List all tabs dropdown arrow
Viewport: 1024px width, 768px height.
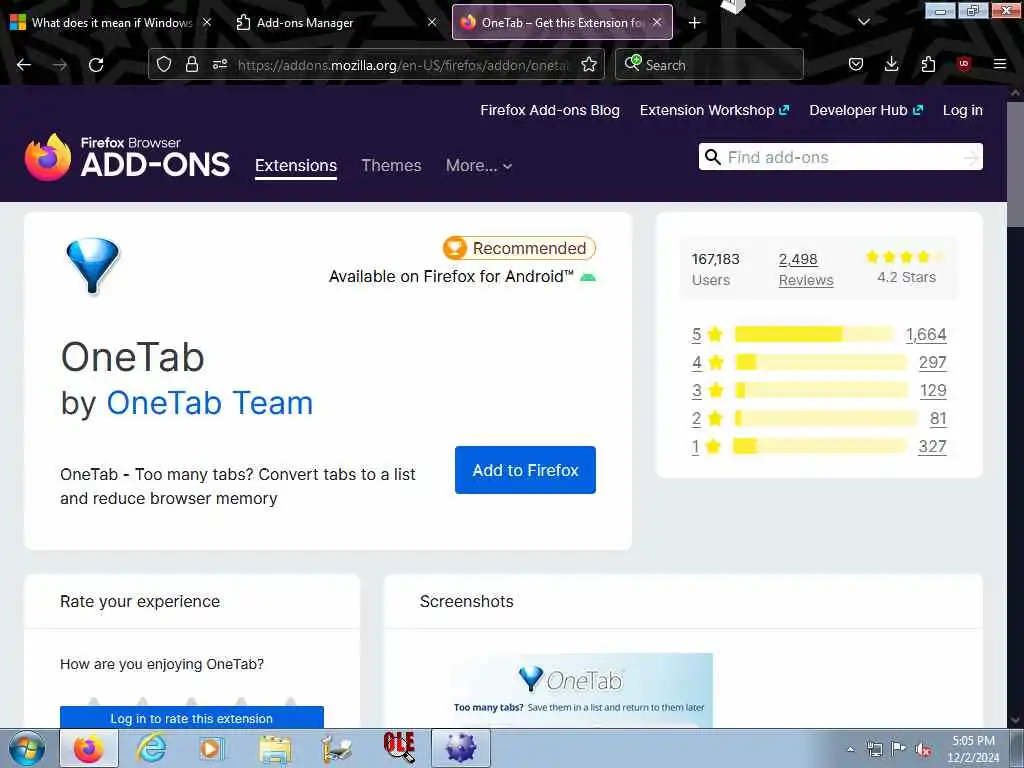[x=863, y=23]
